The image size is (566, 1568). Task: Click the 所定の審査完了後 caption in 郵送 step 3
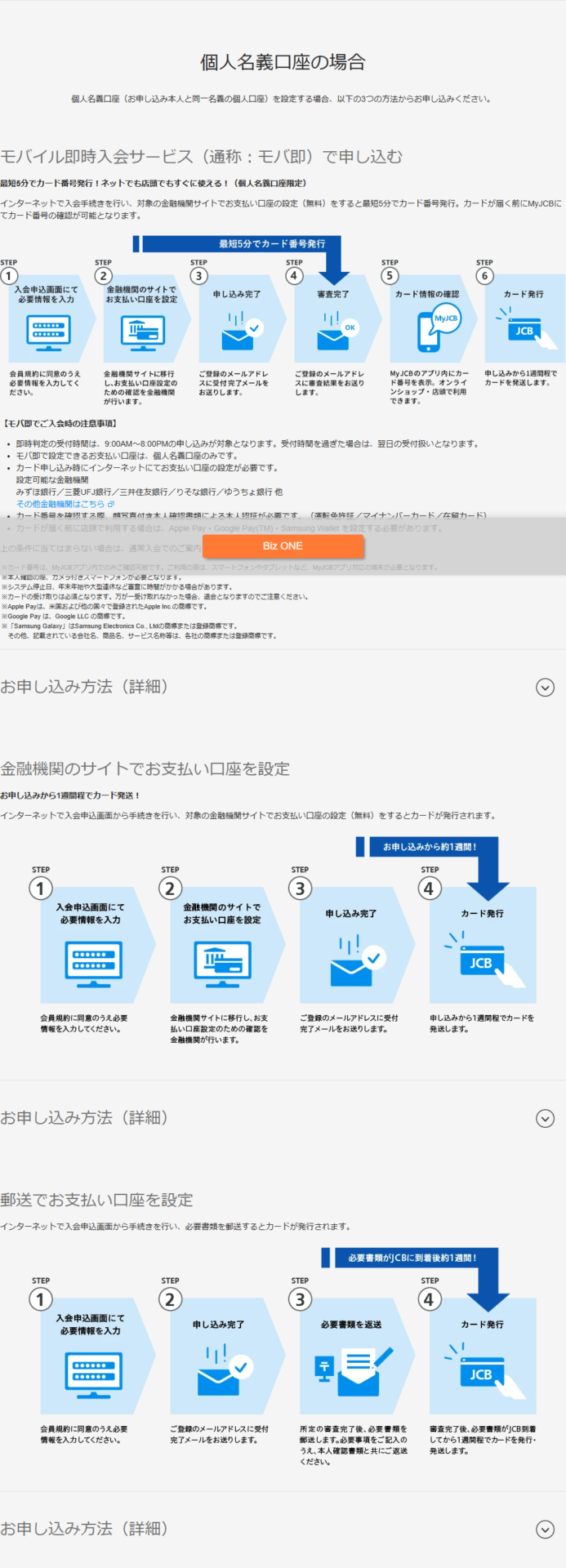(x=354, y=1445)
